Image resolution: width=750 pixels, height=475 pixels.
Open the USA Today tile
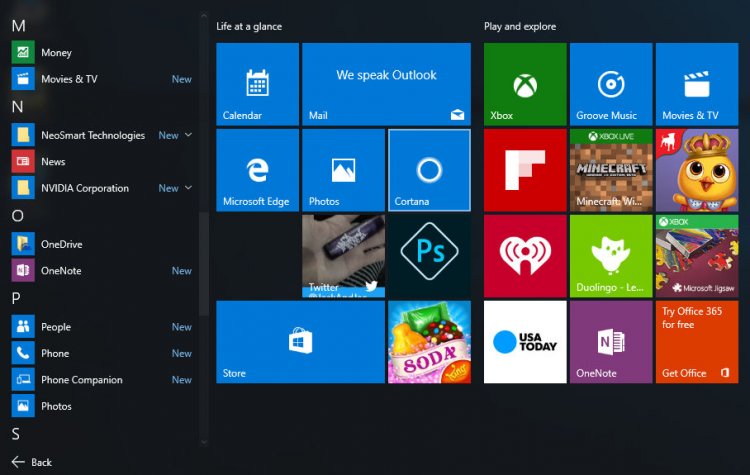[525, 342]
